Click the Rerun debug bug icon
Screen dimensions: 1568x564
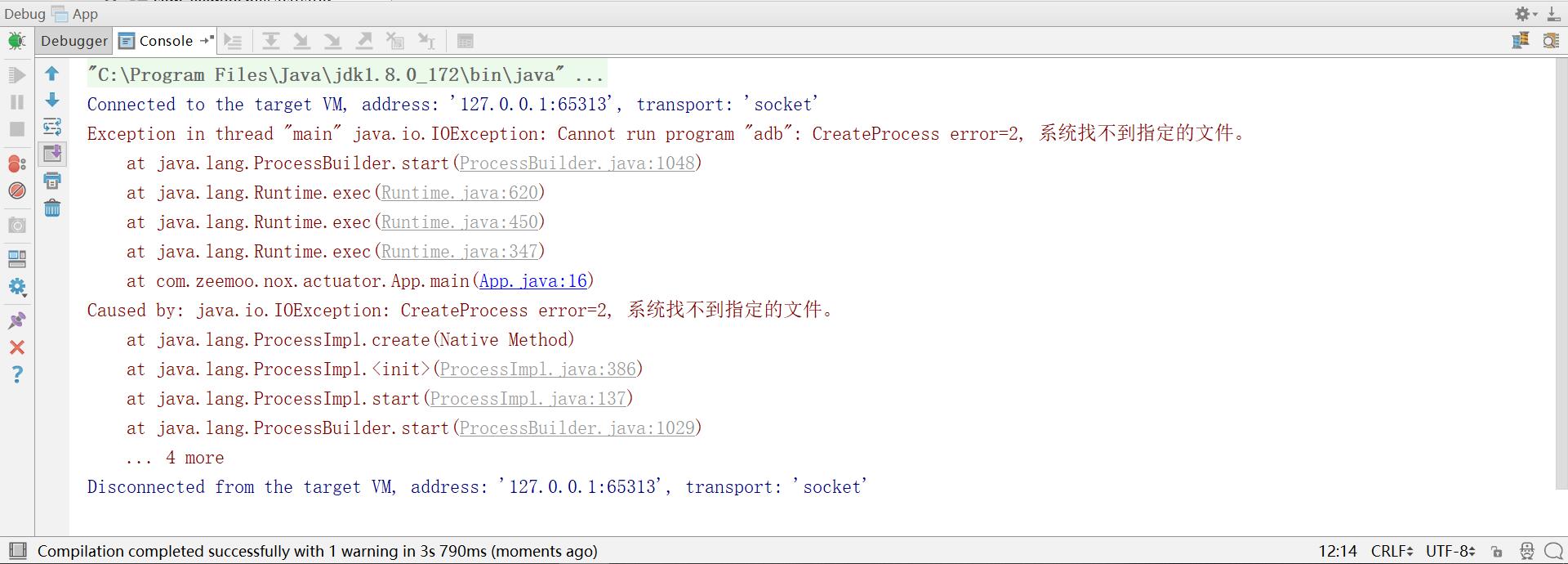[x=16, y=41]
